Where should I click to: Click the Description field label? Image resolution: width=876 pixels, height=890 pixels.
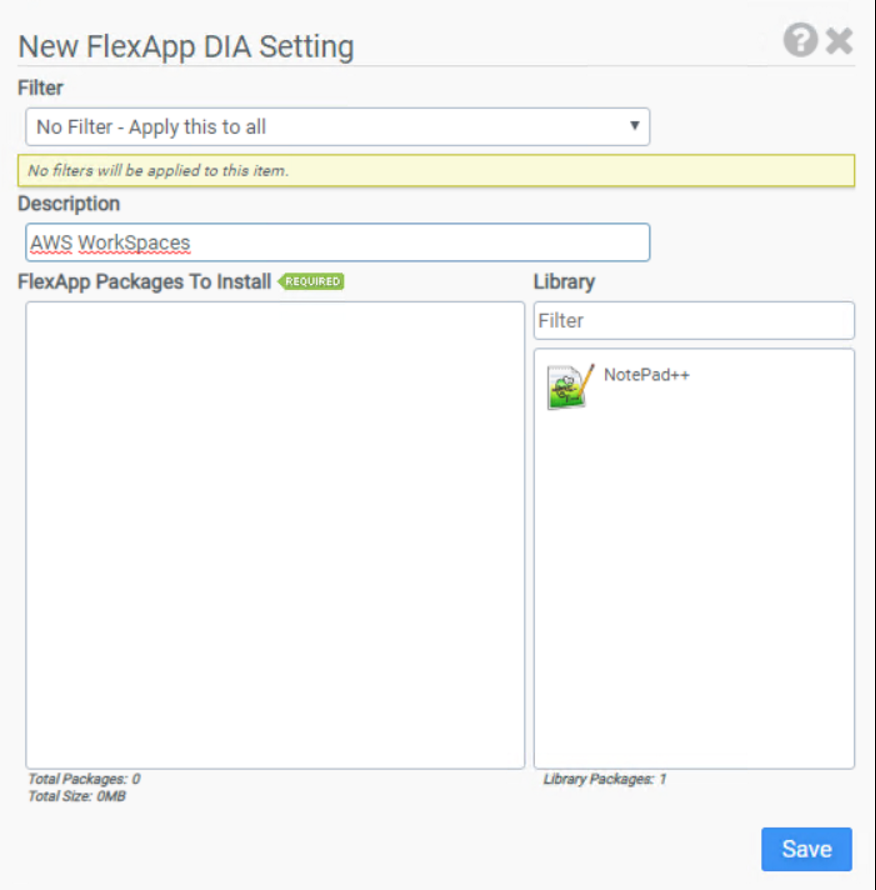click(69, 204)
